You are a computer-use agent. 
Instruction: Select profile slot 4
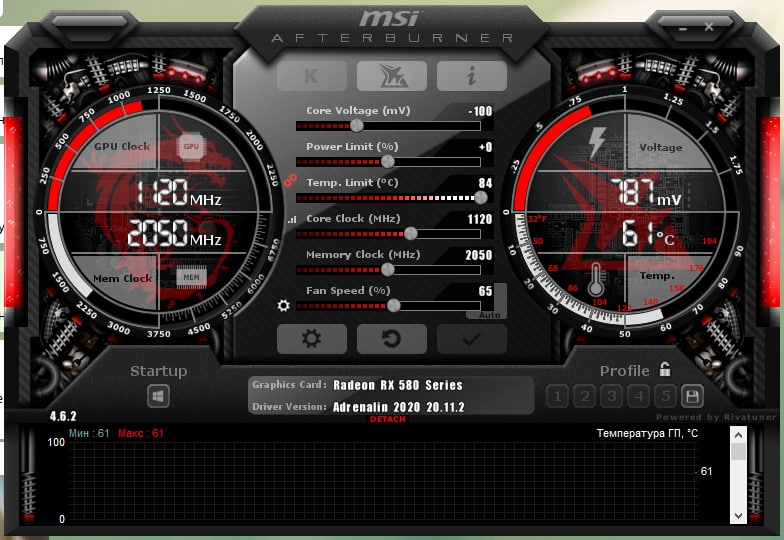638,396
